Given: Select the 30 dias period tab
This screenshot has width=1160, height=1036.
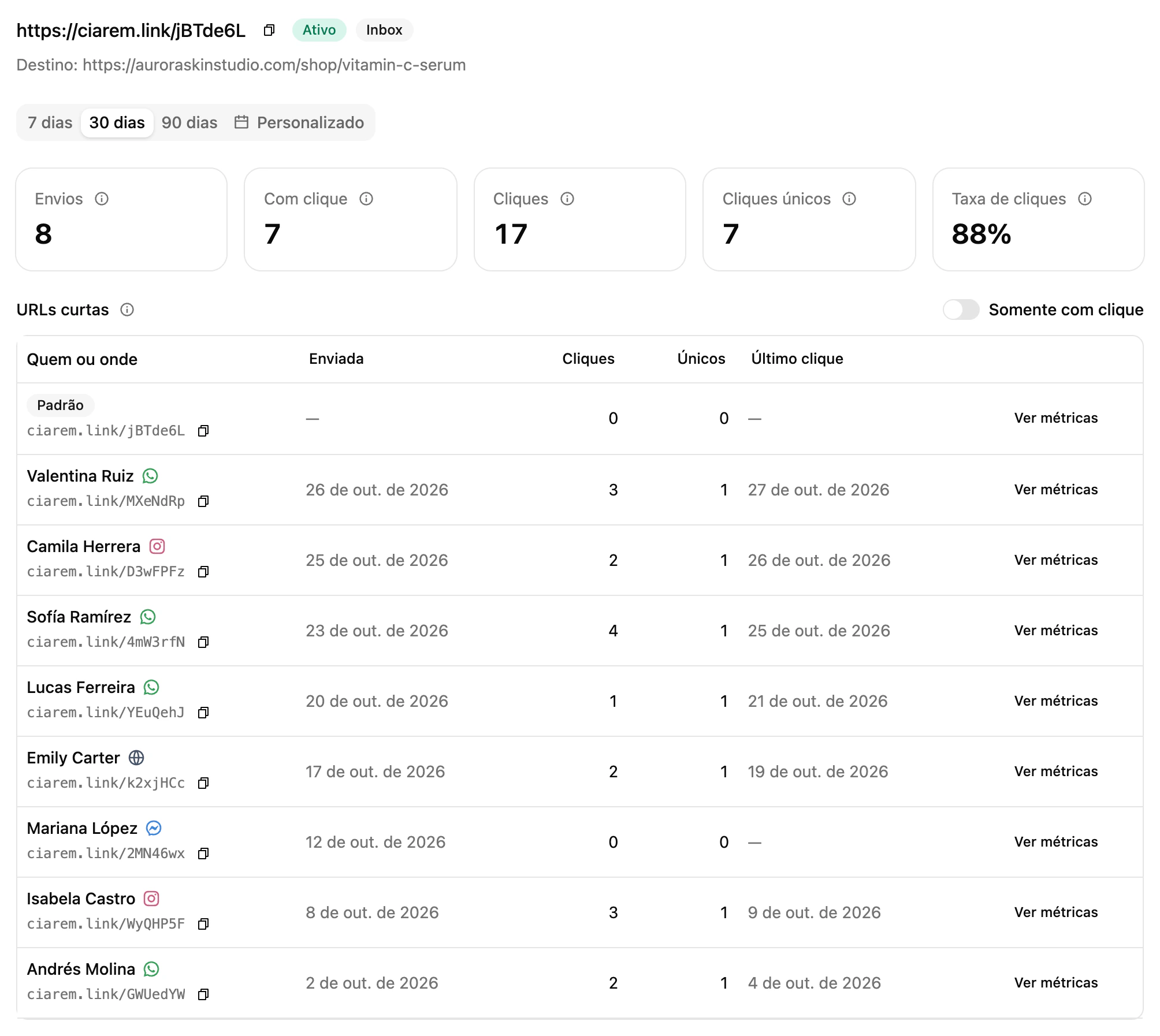Looking at the screenshot, I should 117,122.
